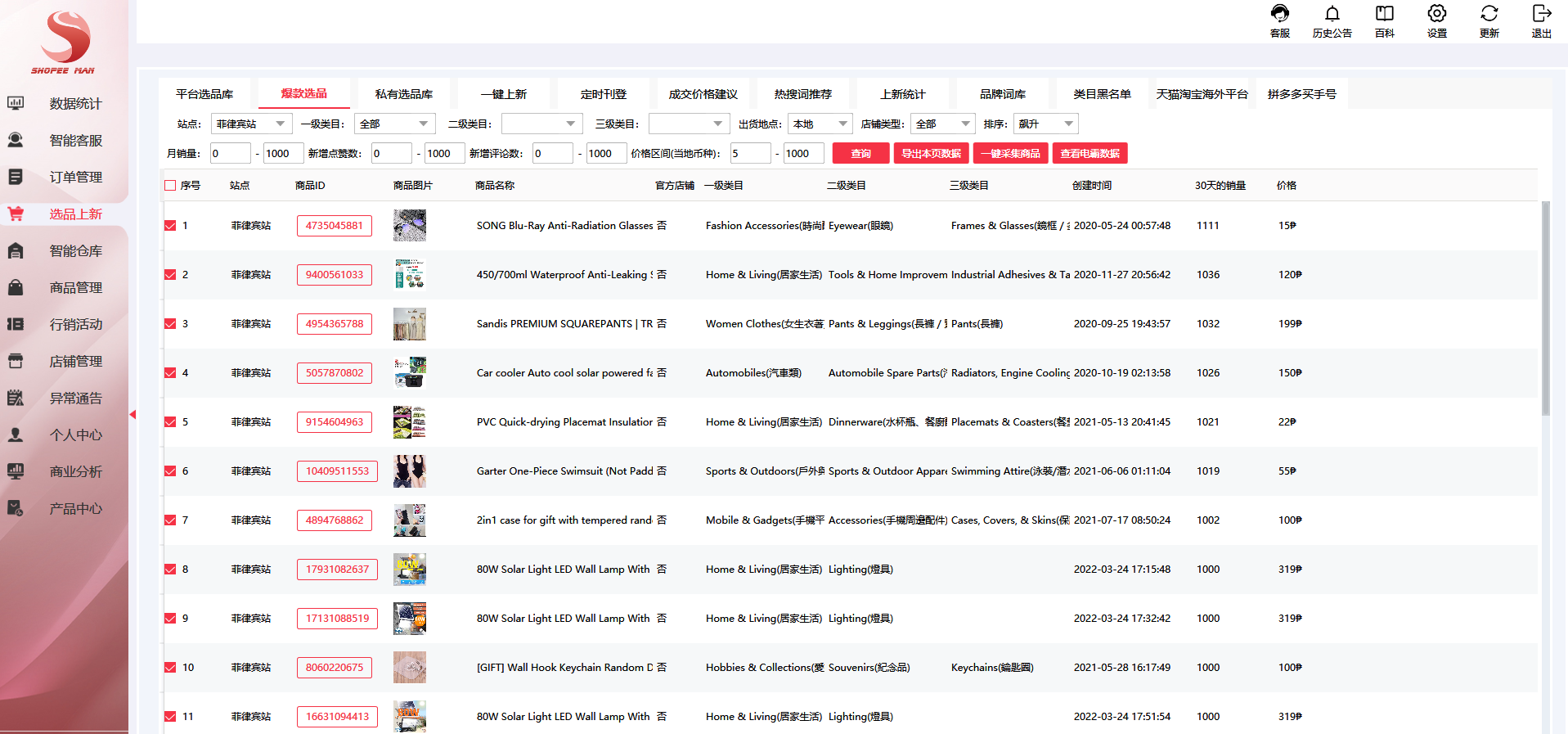Open the 站点 dropdown showing 菲律宾站

pos(252,124)
